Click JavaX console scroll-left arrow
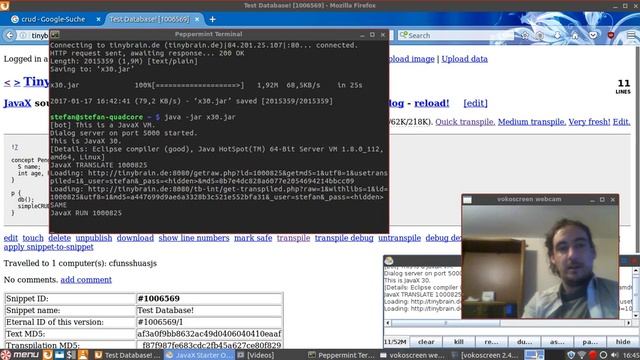This screenshot has height=360, width=640. (x=388, y=323)
